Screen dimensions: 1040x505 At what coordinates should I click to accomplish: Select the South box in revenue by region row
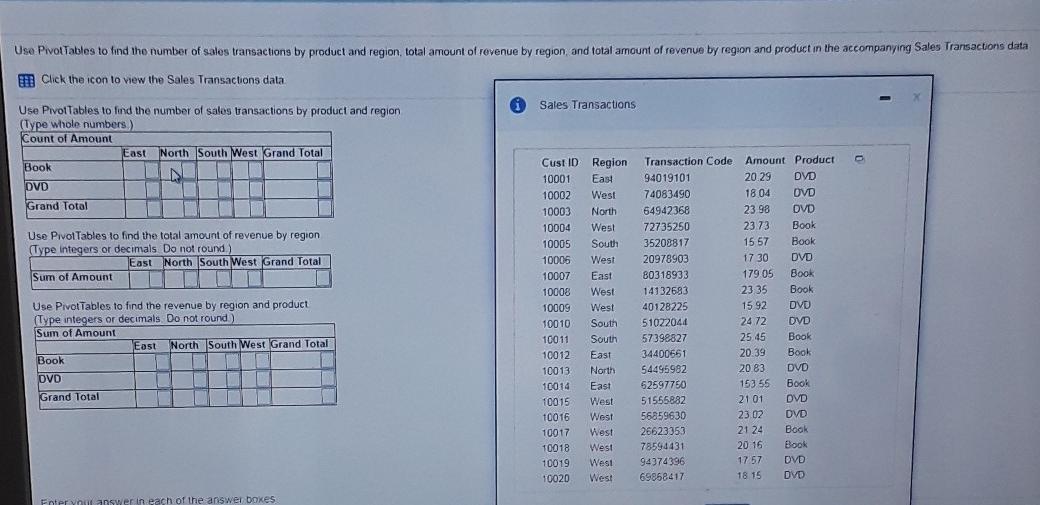click(x=224, y=279)
